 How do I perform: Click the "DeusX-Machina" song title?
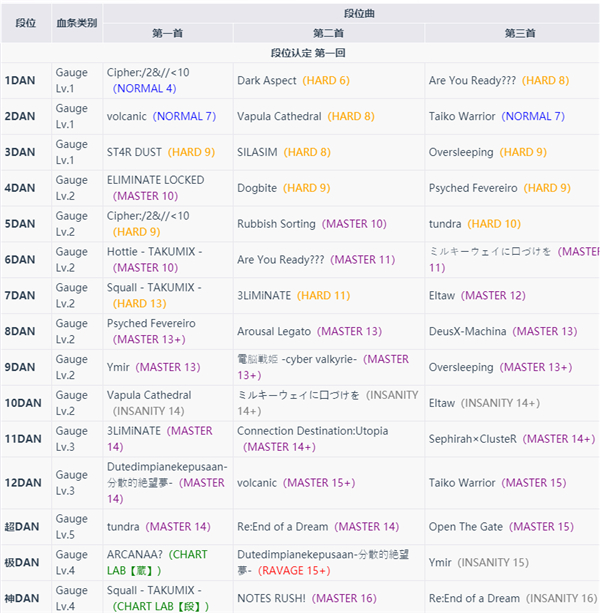click(x=467, y=331)
